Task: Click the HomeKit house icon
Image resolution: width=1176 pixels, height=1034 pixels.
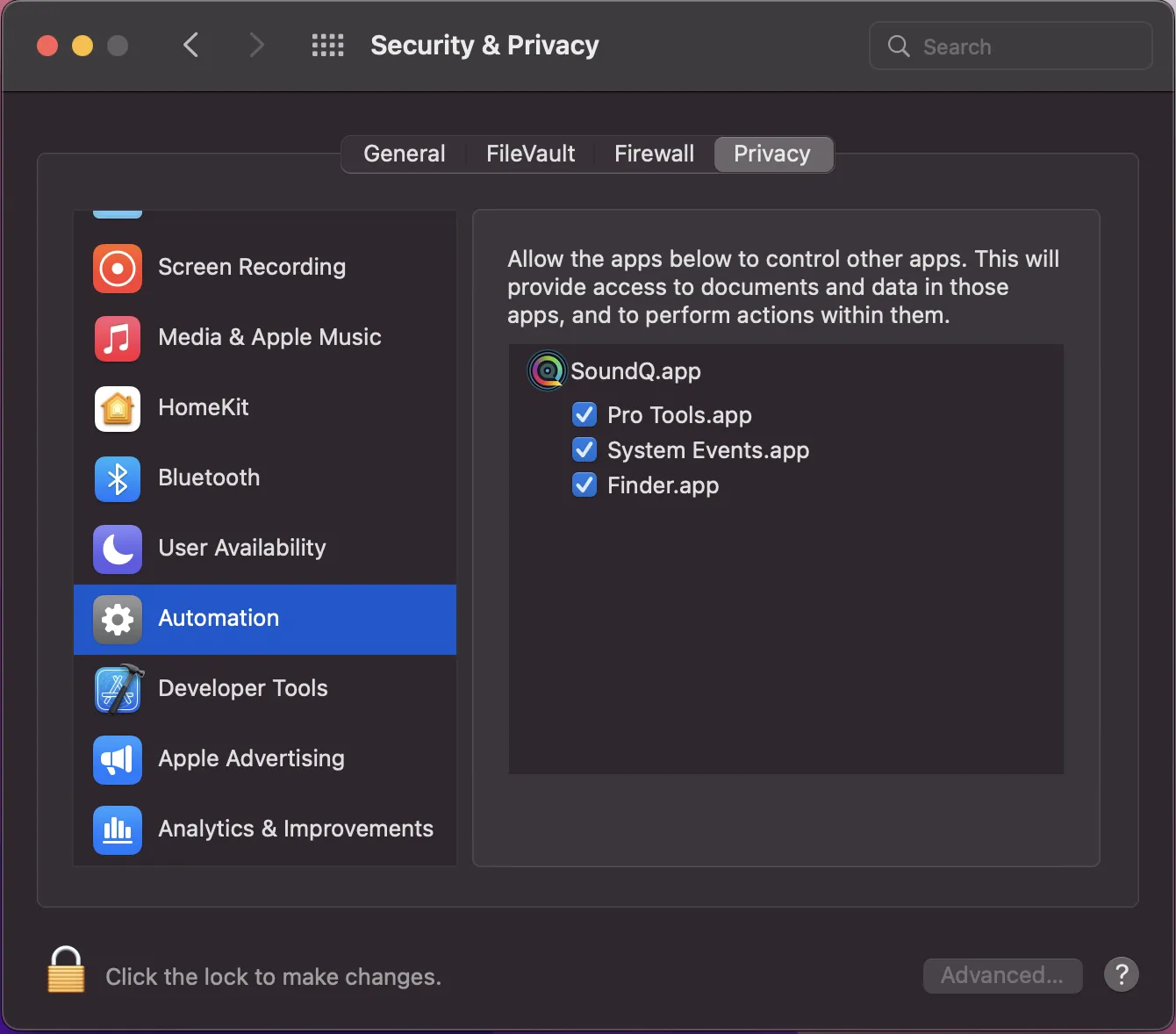Action: 118,408
